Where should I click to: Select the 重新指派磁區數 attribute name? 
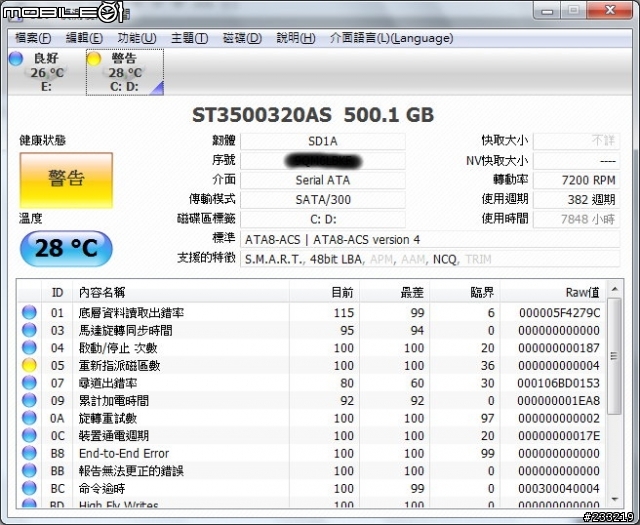click(x=119, y=365)
